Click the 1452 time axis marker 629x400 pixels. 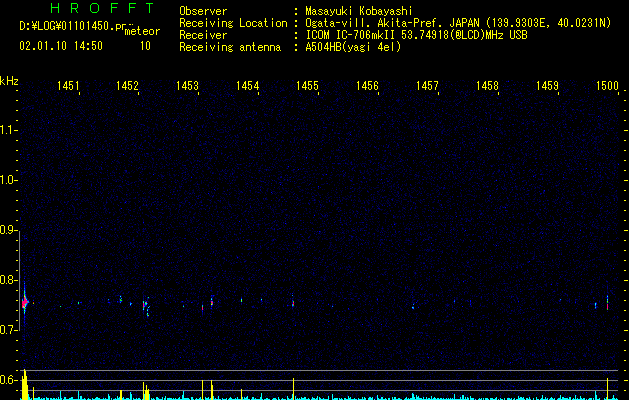pos(127,86)
